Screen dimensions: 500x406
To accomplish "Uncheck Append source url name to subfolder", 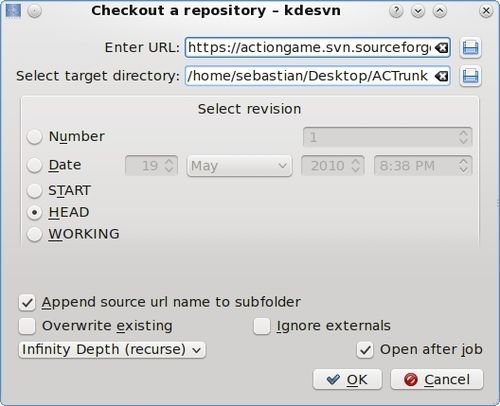I will (27, 303).
